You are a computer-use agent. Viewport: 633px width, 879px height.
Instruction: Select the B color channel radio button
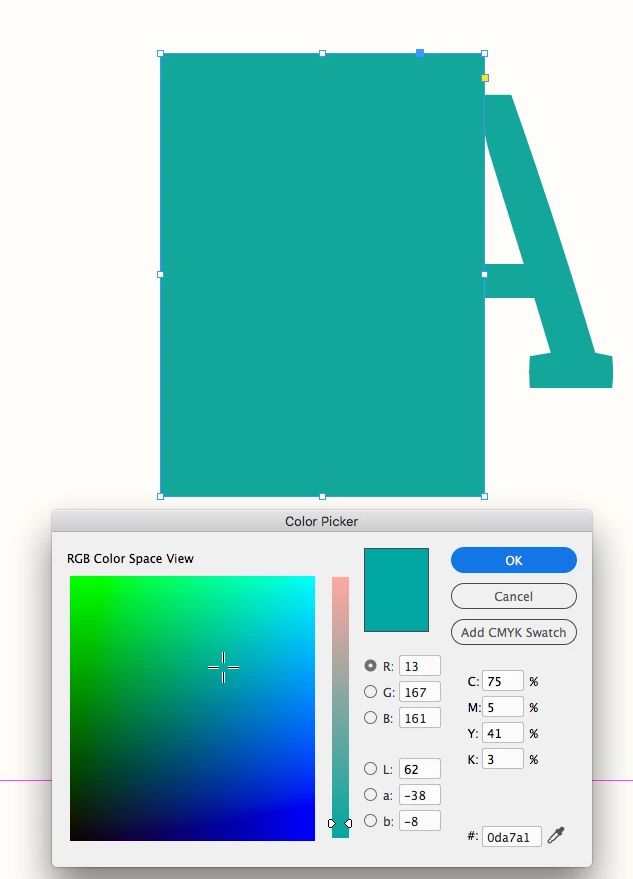coord(370,718)
